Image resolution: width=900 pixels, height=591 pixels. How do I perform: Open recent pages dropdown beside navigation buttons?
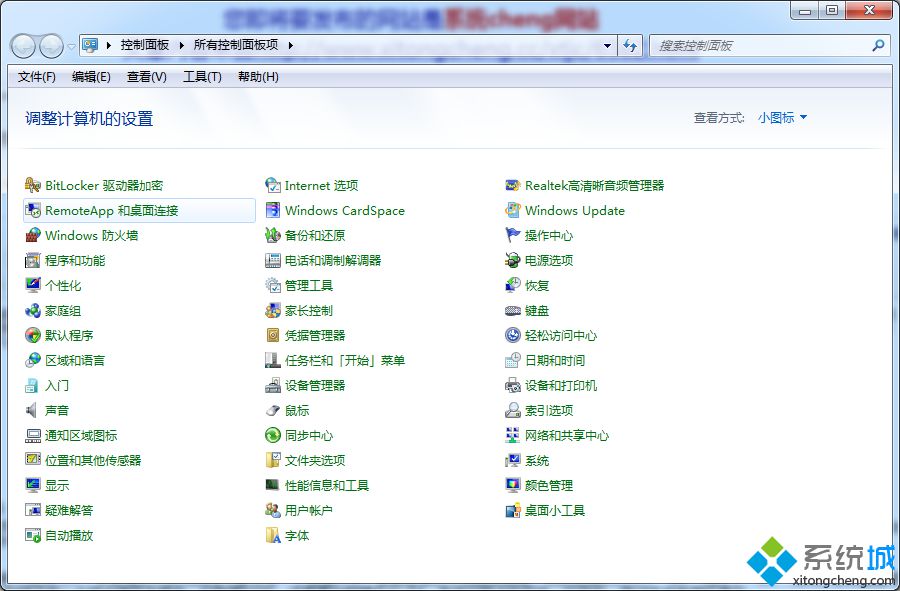[x=71, y=46]
